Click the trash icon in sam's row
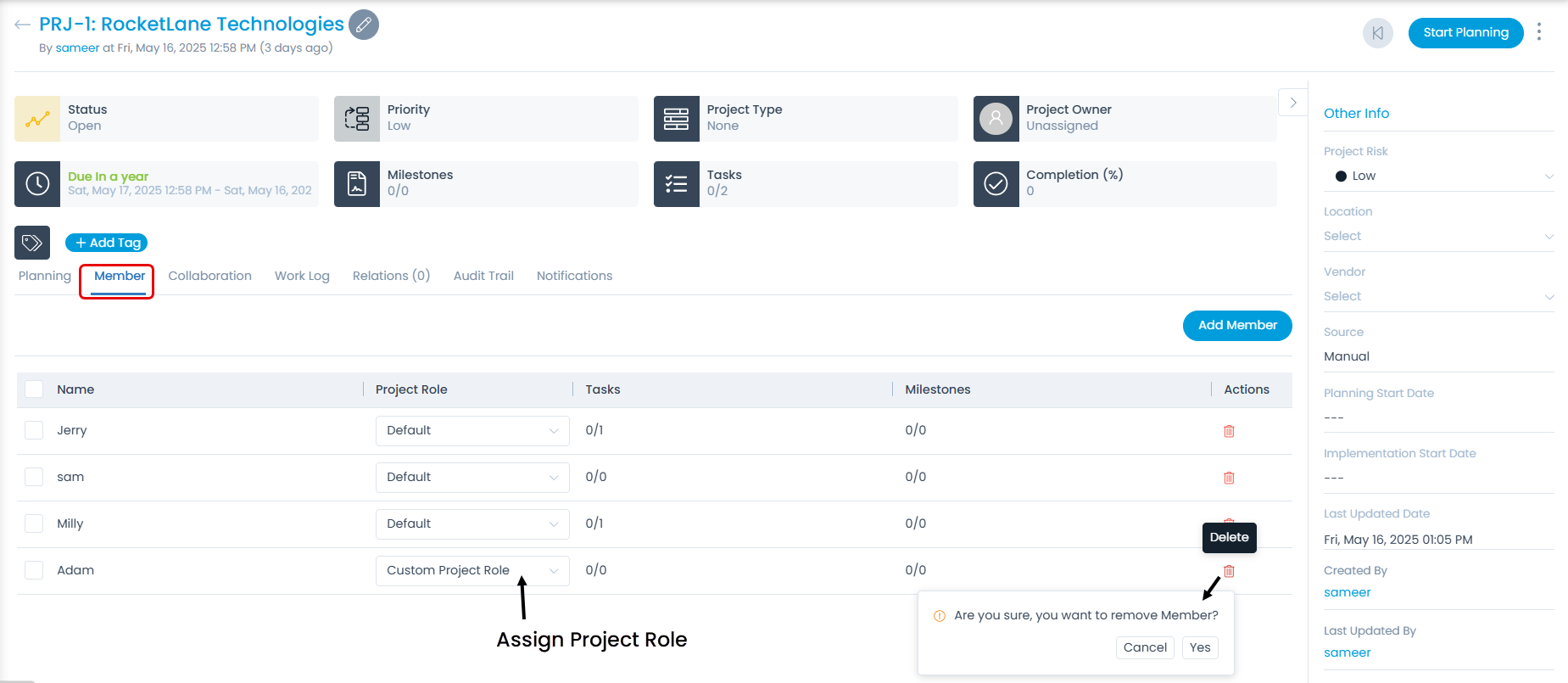The image size is (1568, 683). (1229, 478)
